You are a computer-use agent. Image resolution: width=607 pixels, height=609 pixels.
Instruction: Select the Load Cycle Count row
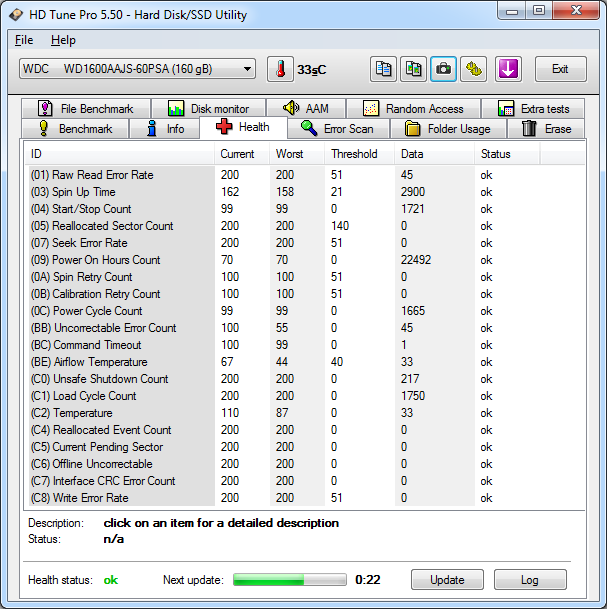(x=306, y=396)
